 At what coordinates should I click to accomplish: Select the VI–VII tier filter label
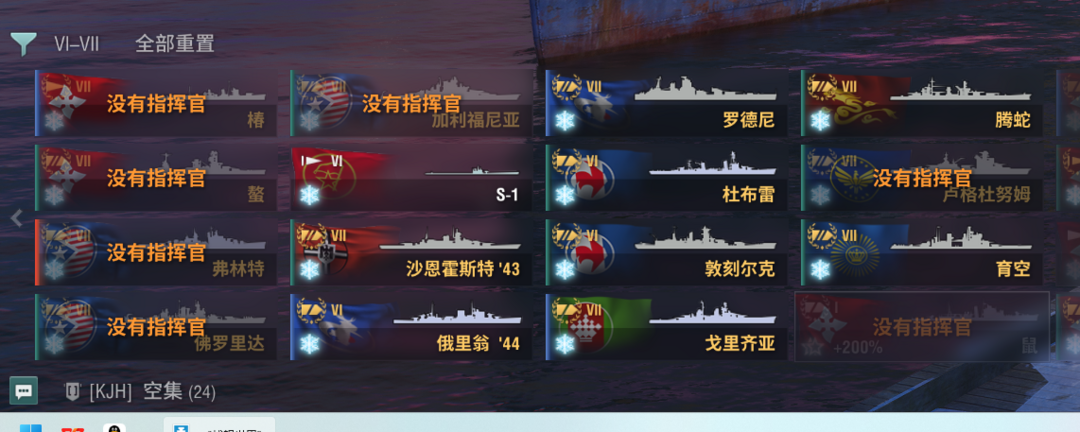(x=76, y=44)
